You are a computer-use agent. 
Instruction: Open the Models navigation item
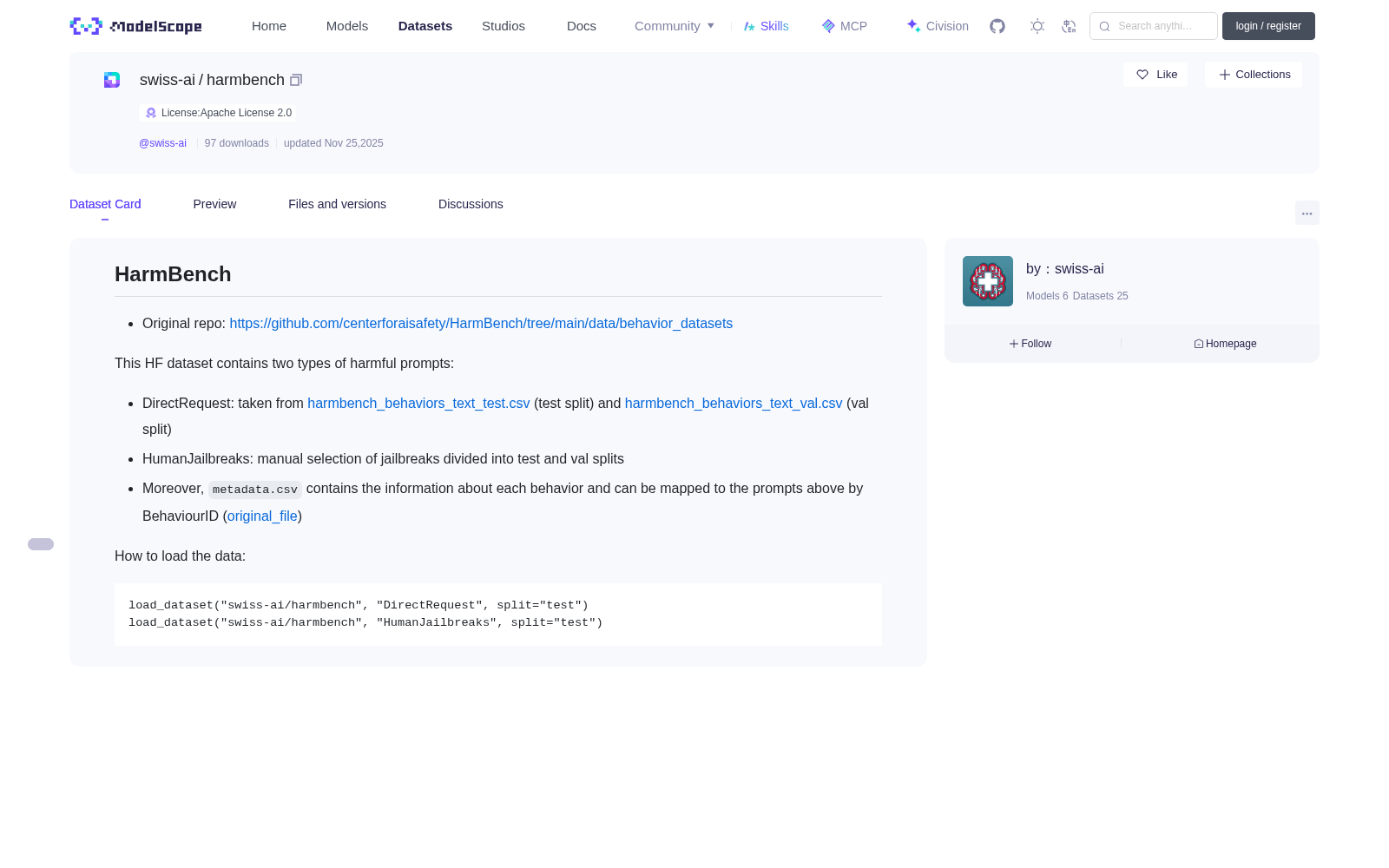(x=347, y=26)
